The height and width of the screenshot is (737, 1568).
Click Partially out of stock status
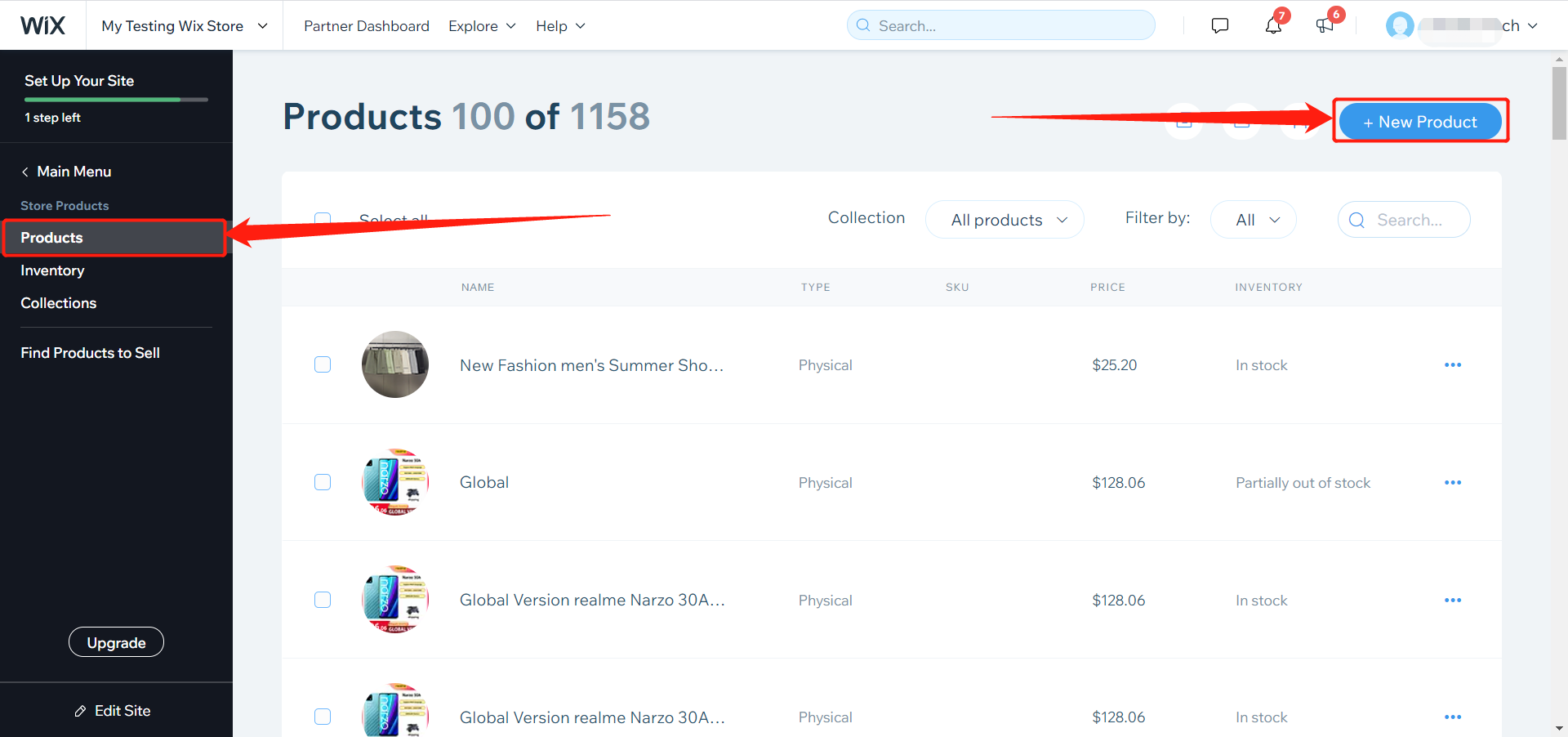[1303, 483]
